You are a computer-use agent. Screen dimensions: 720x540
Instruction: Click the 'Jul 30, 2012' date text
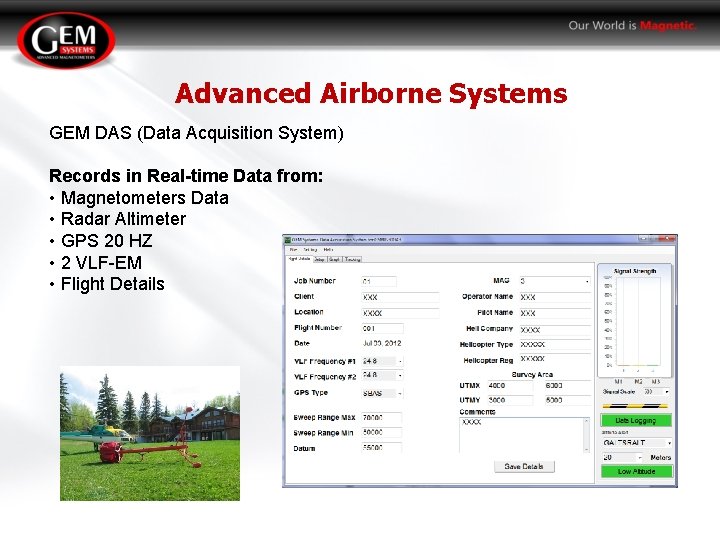tap(382, 343)
